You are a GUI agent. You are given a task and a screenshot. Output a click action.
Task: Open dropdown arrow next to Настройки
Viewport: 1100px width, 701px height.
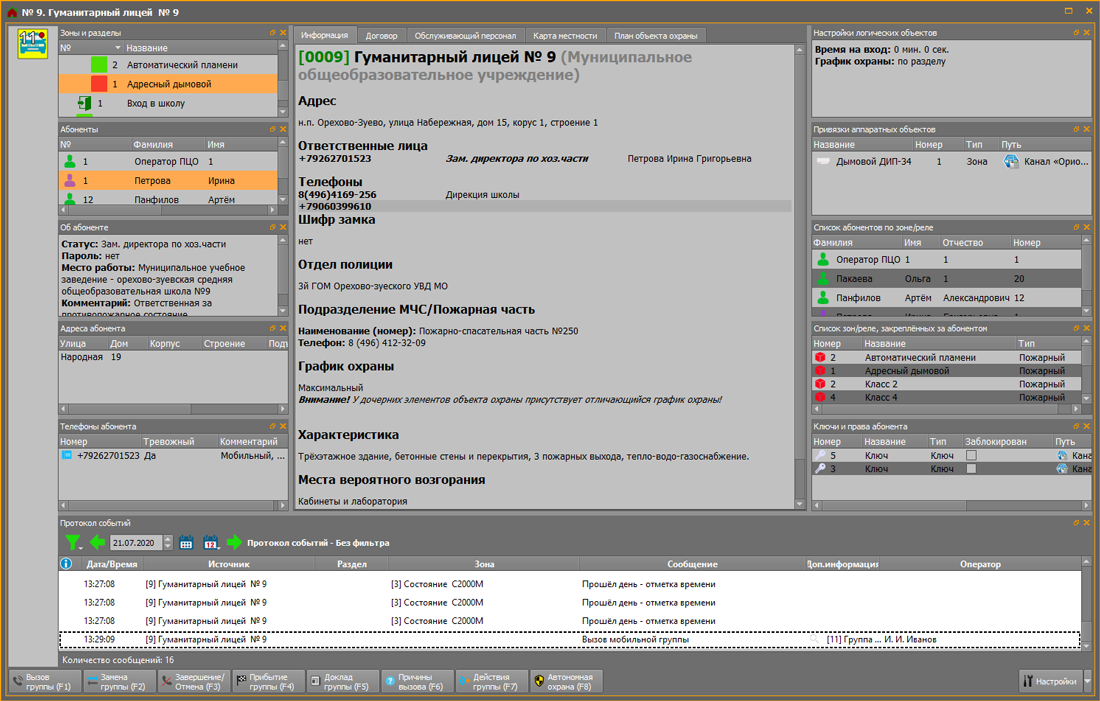tap(1087, 681)
